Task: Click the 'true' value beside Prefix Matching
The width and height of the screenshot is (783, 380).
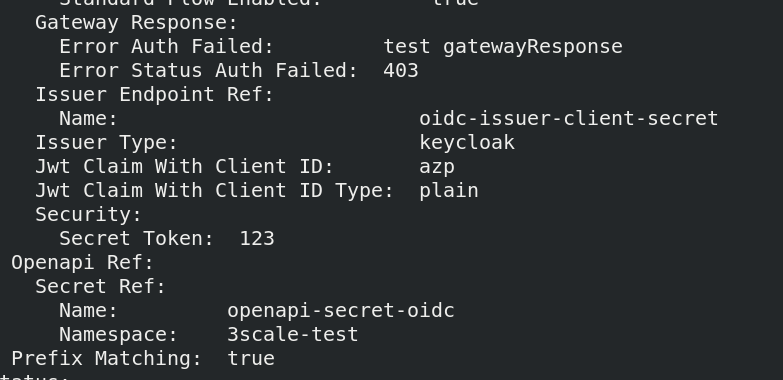Action: 251,359
